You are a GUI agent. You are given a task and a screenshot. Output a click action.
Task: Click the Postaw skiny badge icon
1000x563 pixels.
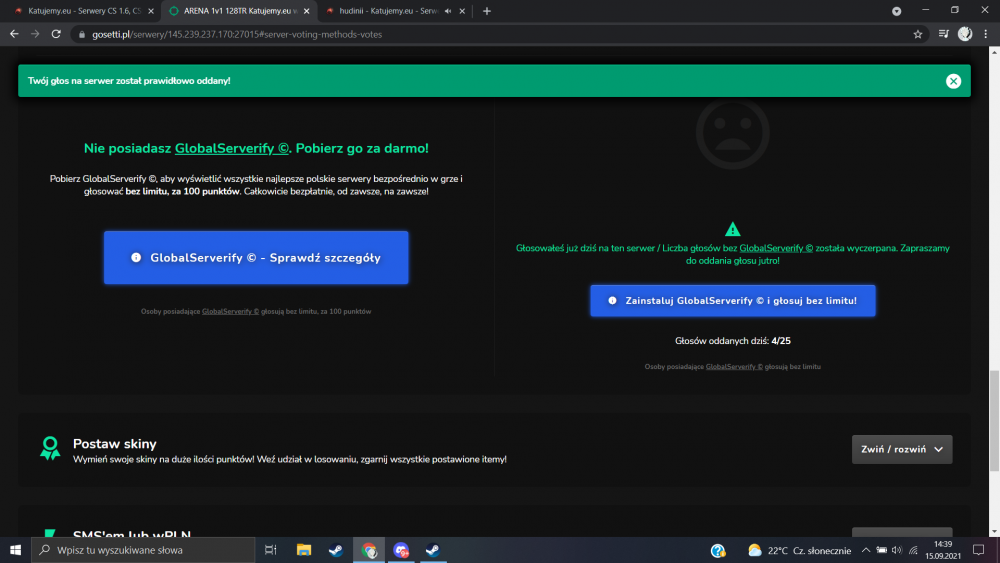[x=50, y=448]
